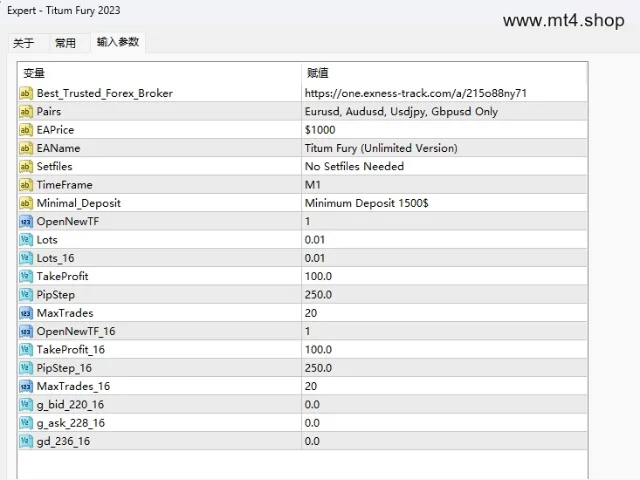
Task: Select the 输入参数 tab
Action: [x=118, y=42]
